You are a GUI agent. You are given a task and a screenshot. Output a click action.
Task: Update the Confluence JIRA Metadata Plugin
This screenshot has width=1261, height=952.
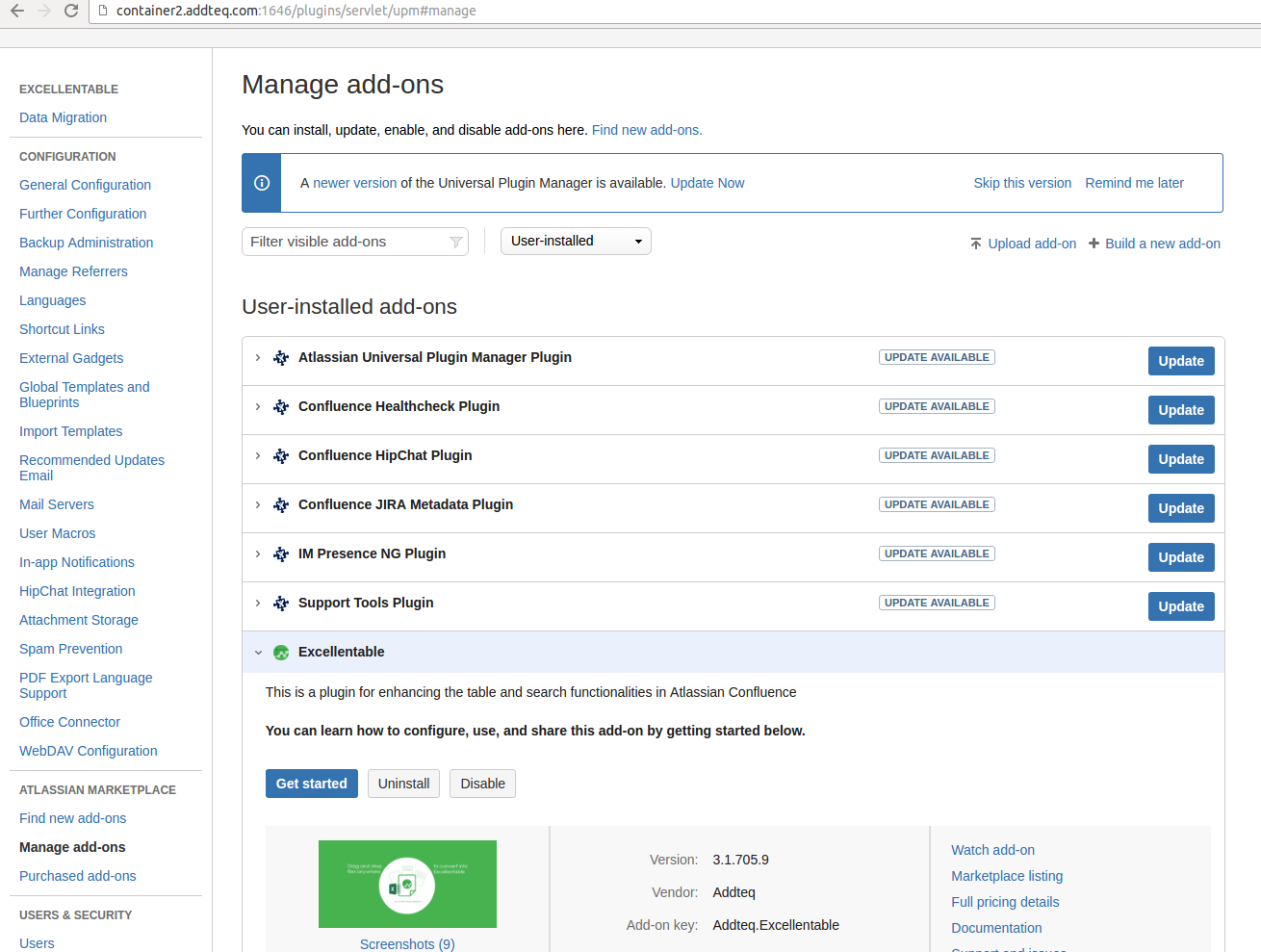click(1181, 508)
